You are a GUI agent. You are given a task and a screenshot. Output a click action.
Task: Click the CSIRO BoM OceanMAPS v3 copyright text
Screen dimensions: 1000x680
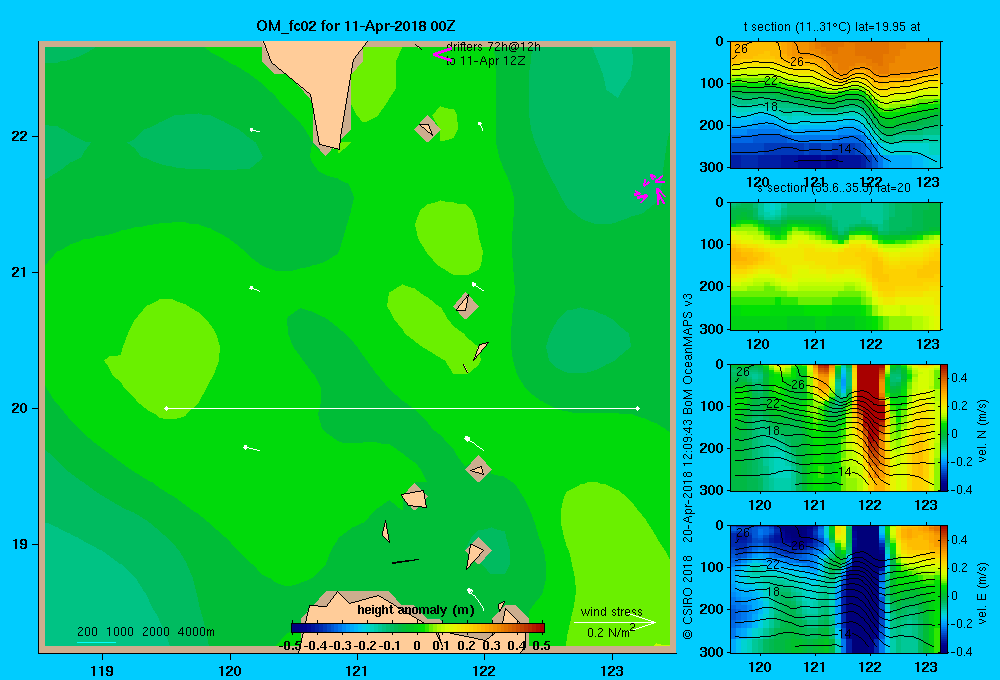click(x=688, y=466)
